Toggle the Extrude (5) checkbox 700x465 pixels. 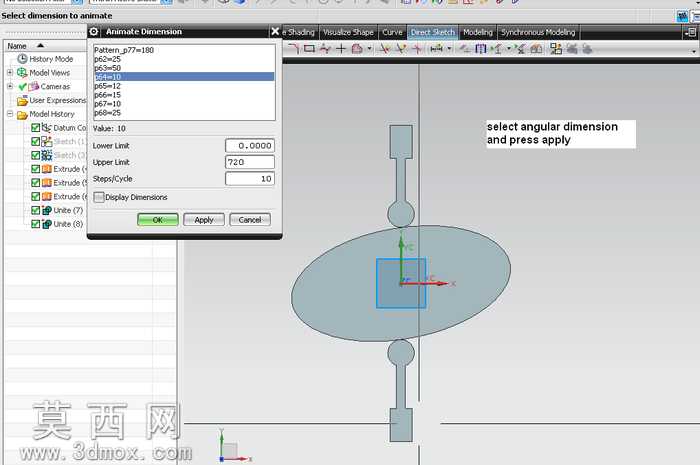pyautogui.click(x=36, y=183)
